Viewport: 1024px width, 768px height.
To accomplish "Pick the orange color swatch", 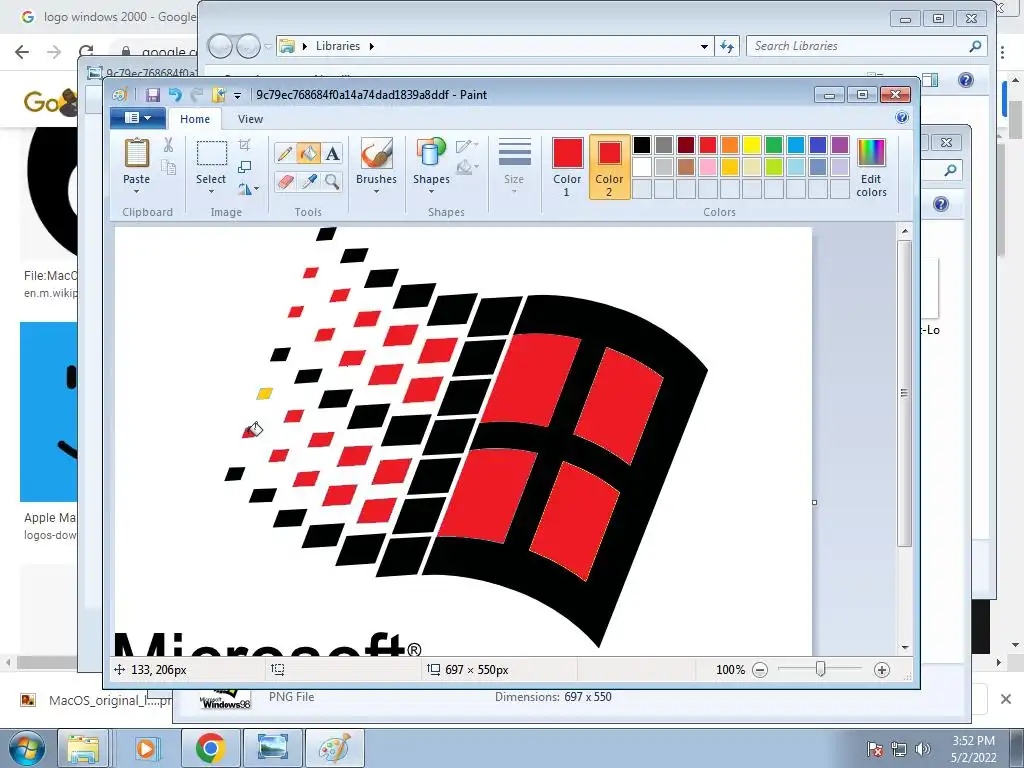I will pyautogui.click(x=729, y=145).
